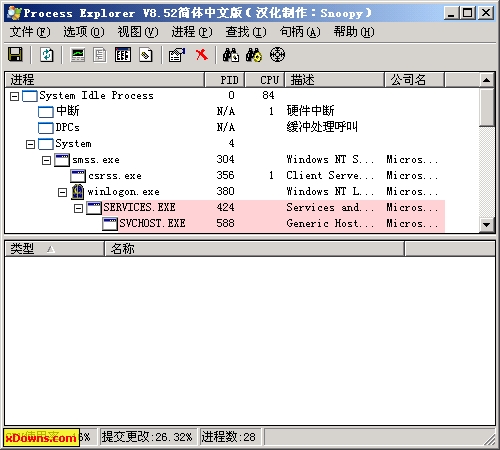500x450 pixels.
Task: Open the 查找(I) menu
Action: [246, 32]
